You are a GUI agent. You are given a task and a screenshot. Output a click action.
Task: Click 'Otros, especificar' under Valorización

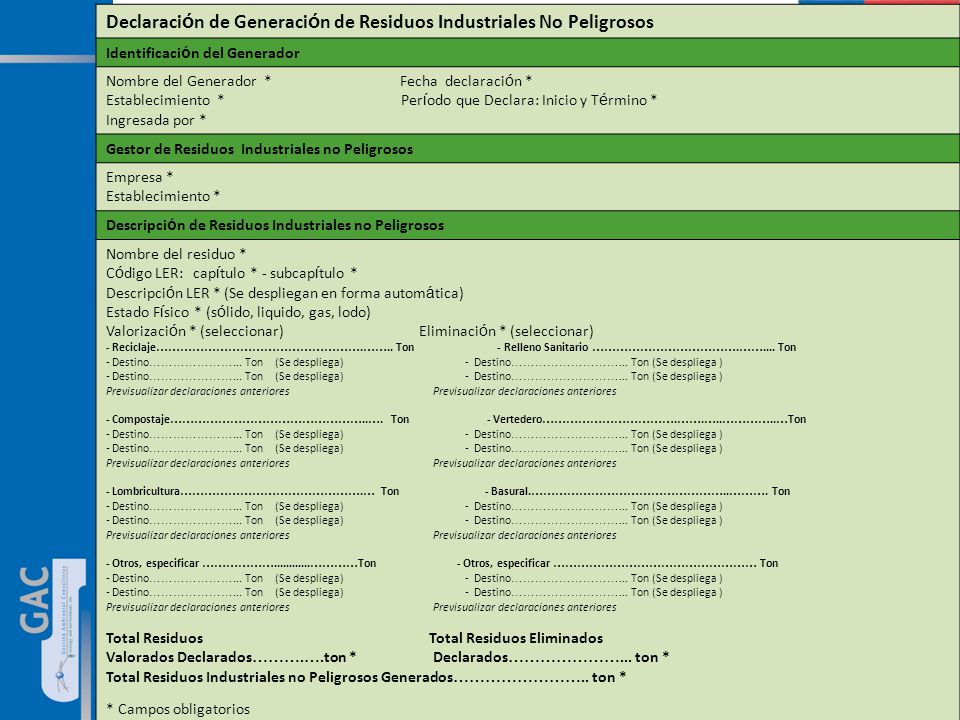point(241,563)
